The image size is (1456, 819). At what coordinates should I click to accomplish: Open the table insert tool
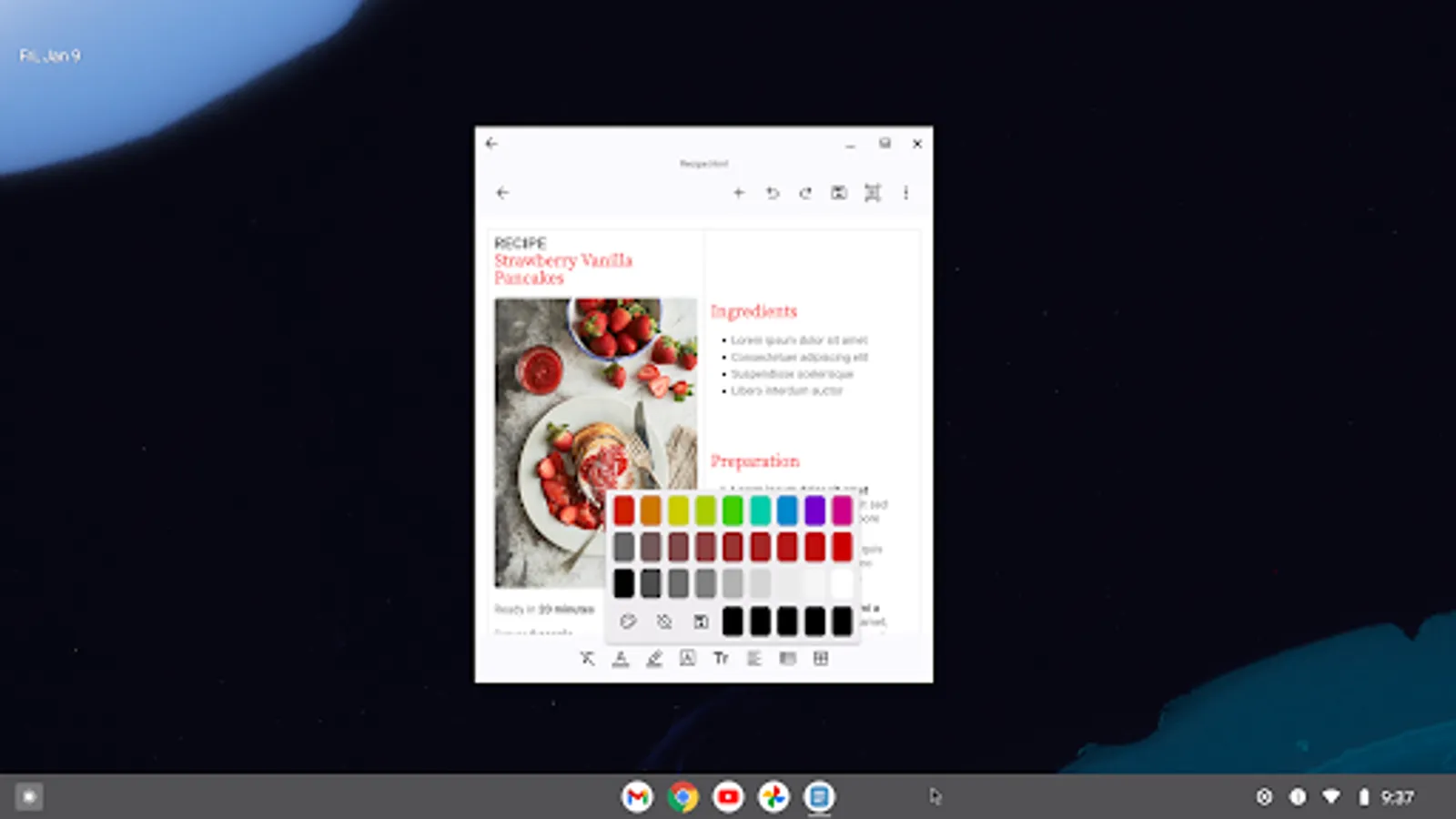[820, 658]
